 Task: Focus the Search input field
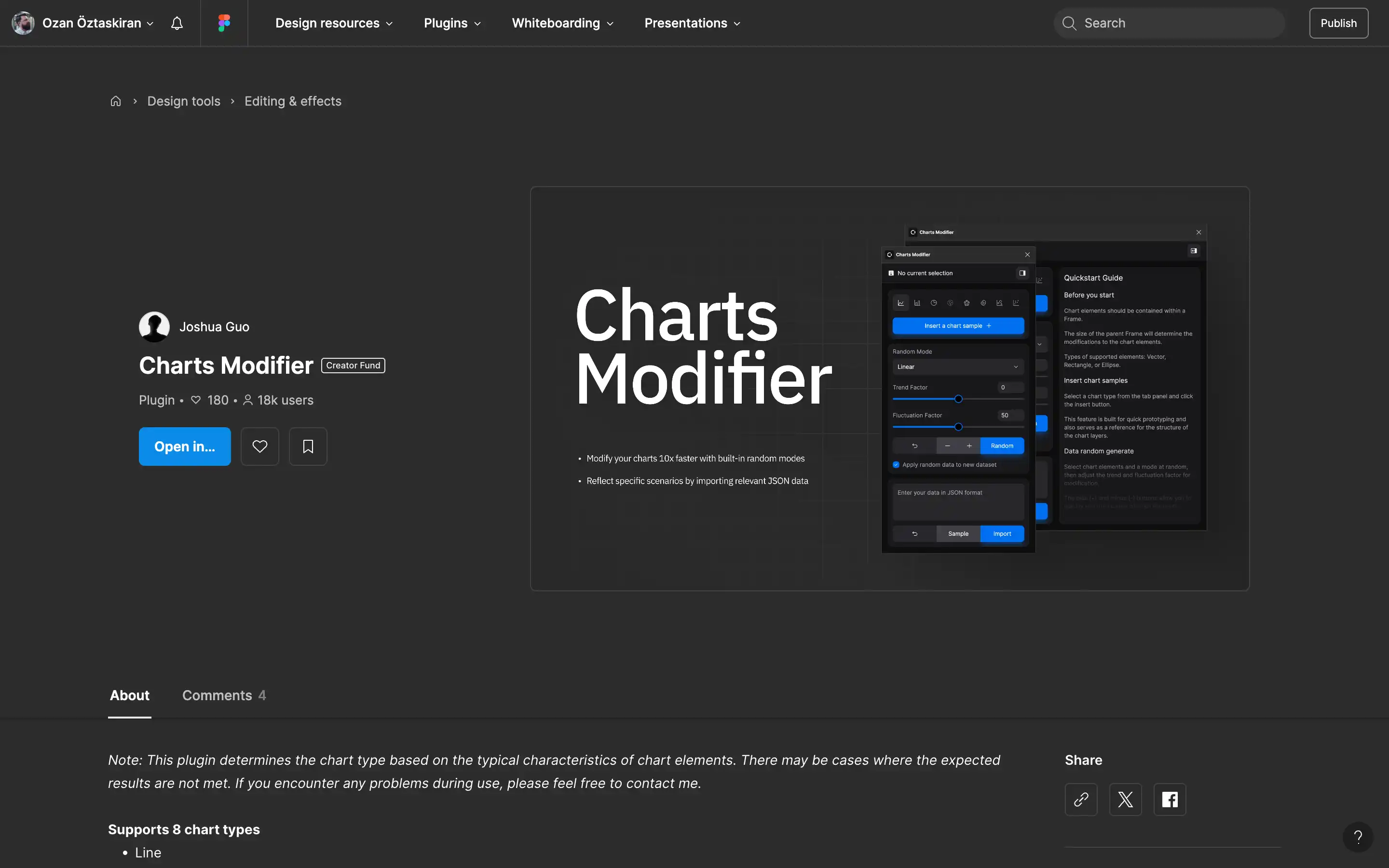[1169, 23]
